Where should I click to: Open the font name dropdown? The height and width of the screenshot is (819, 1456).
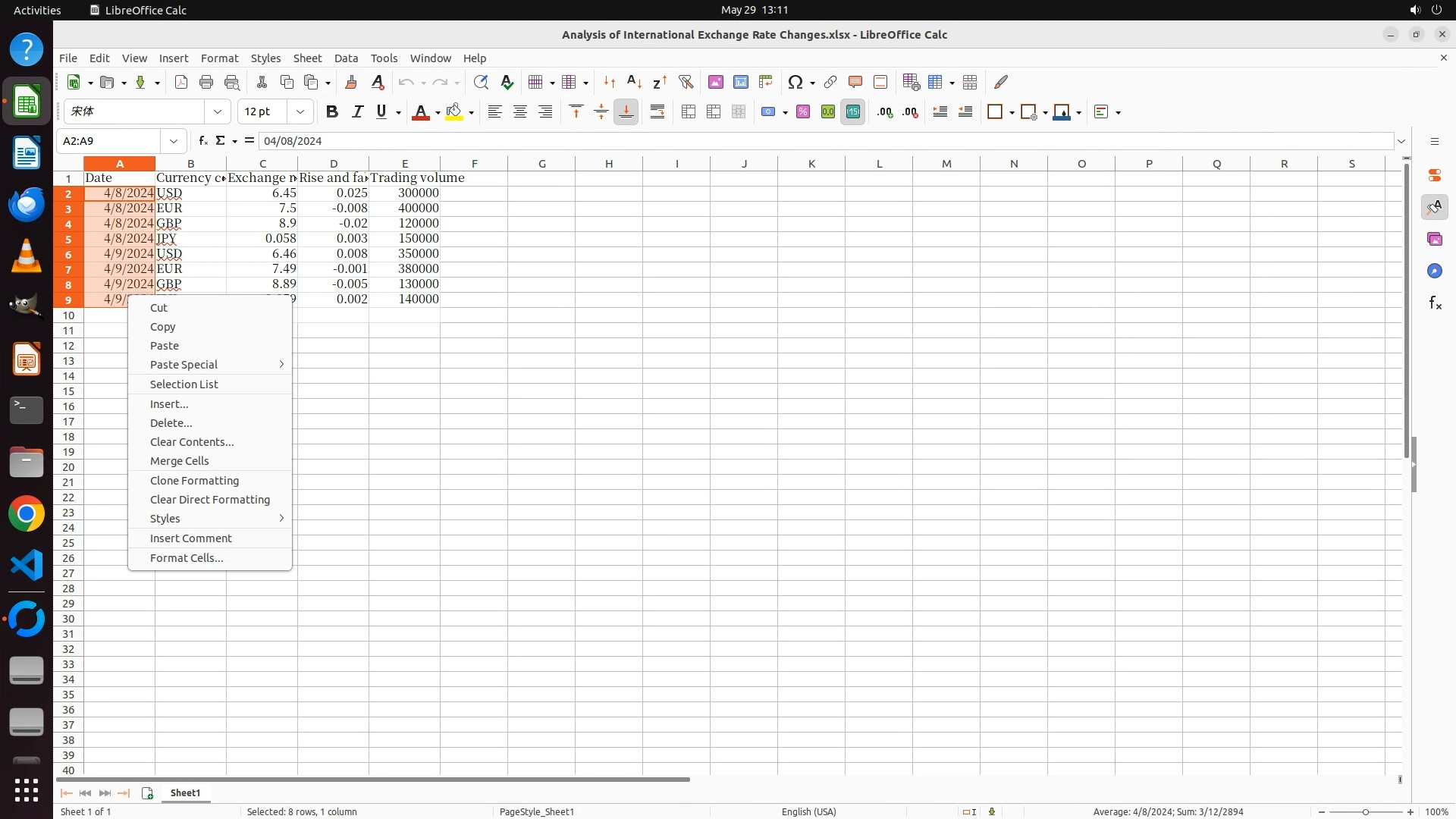click(218, 112)
